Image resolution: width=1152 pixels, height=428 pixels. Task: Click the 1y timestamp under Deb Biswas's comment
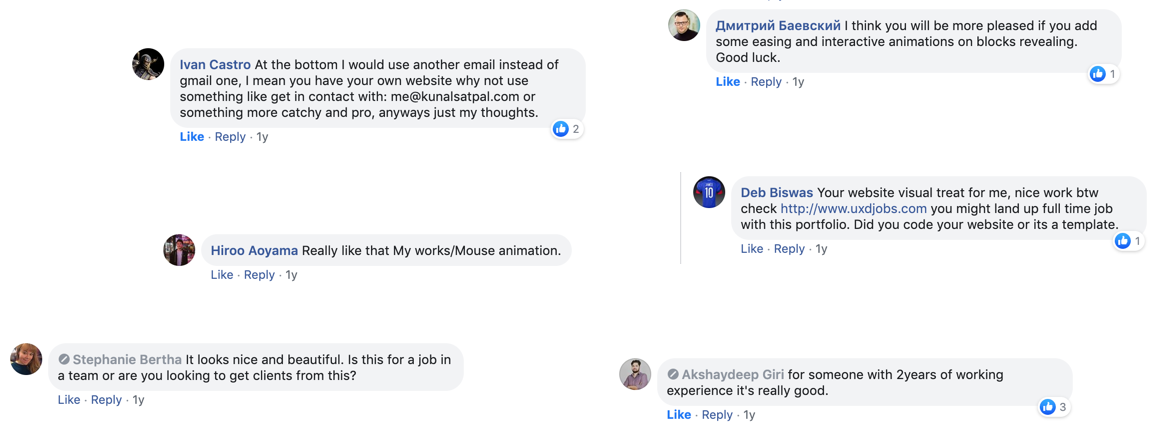[821, 249]
